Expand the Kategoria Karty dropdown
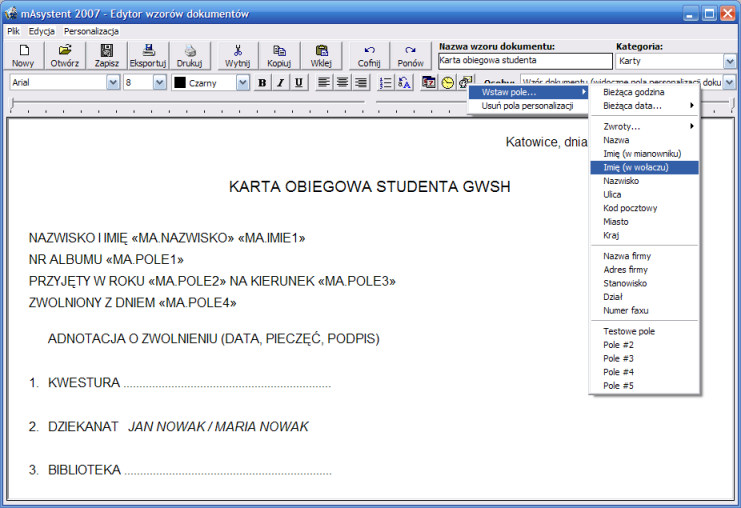Screen dimensions: 741x508 click(729, 61)
